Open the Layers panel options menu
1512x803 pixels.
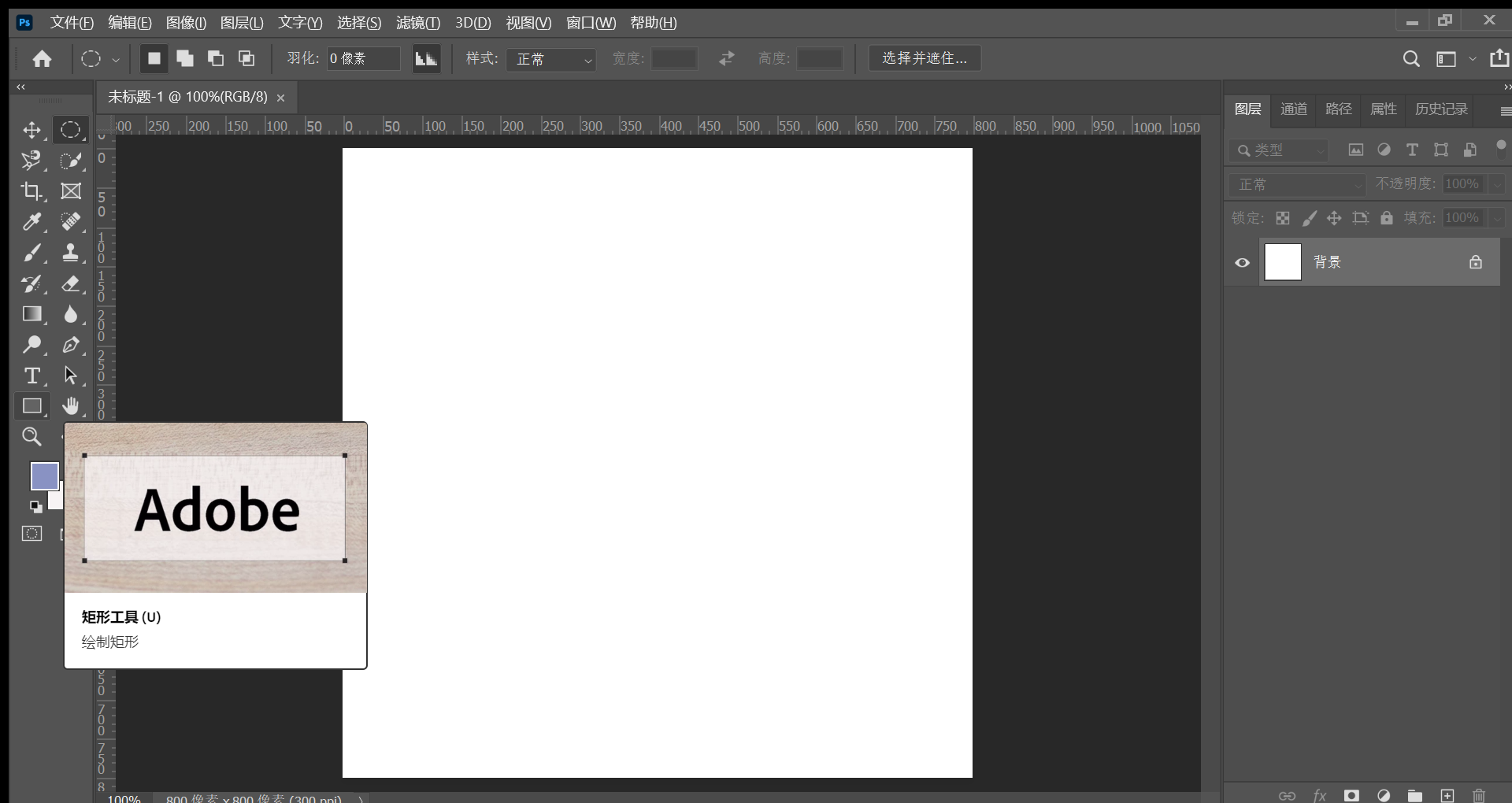[1505, 111]
